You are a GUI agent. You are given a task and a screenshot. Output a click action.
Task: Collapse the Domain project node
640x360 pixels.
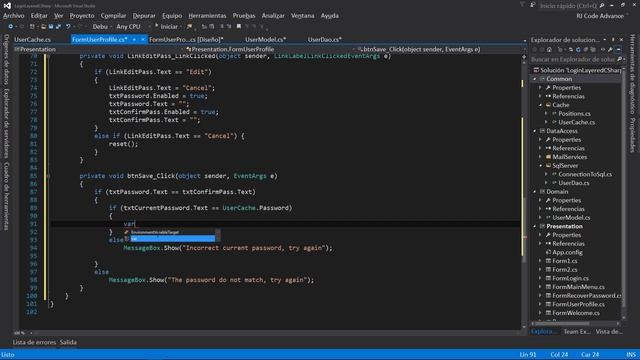pos(535,192)
